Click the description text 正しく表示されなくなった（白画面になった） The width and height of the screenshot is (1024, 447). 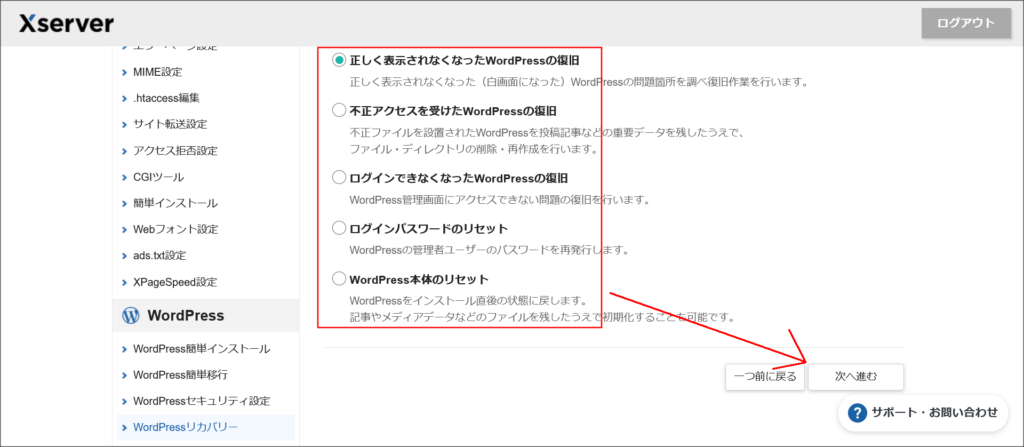click(x=460, y=83)
